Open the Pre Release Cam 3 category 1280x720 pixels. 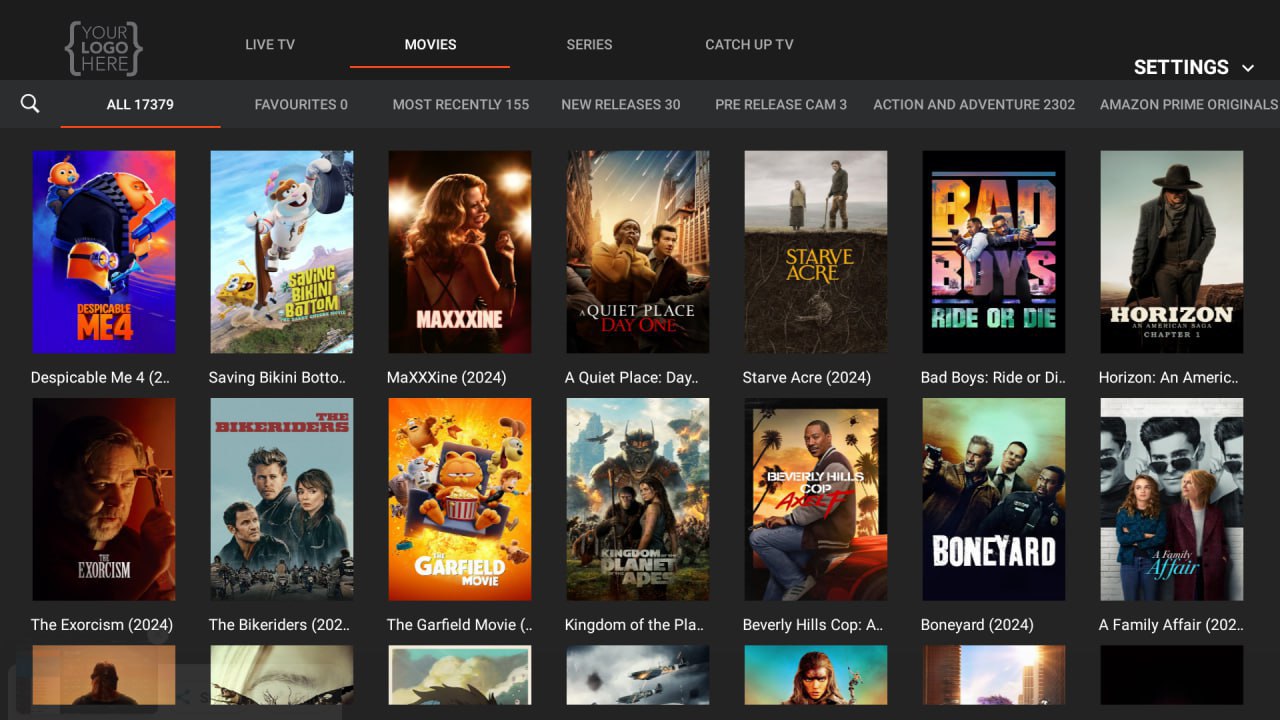click(x=781, y=104)
